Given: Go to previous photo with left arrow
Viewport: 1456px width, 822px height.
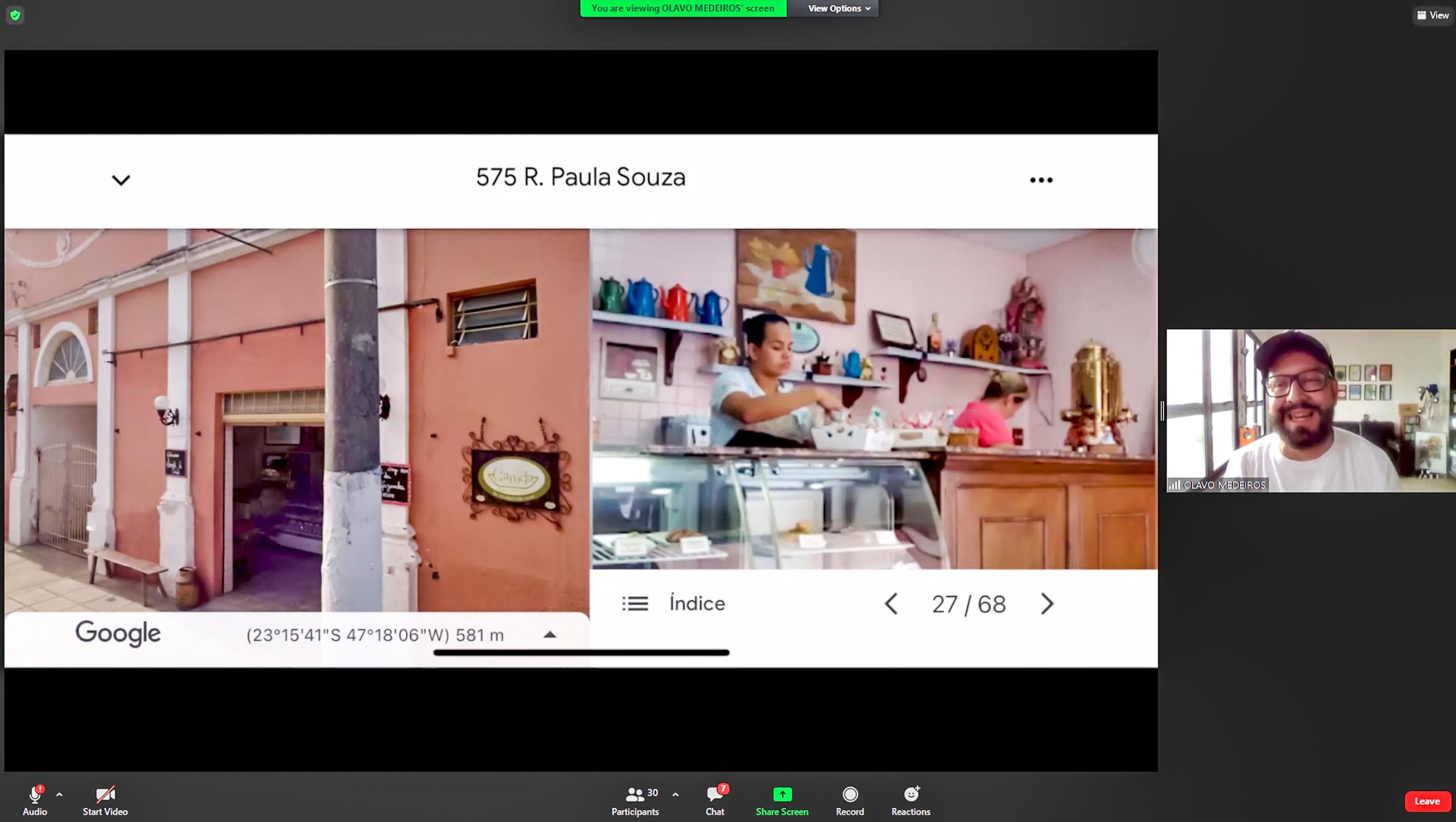Looking at the screenshot, I should (x=891, y=604).
